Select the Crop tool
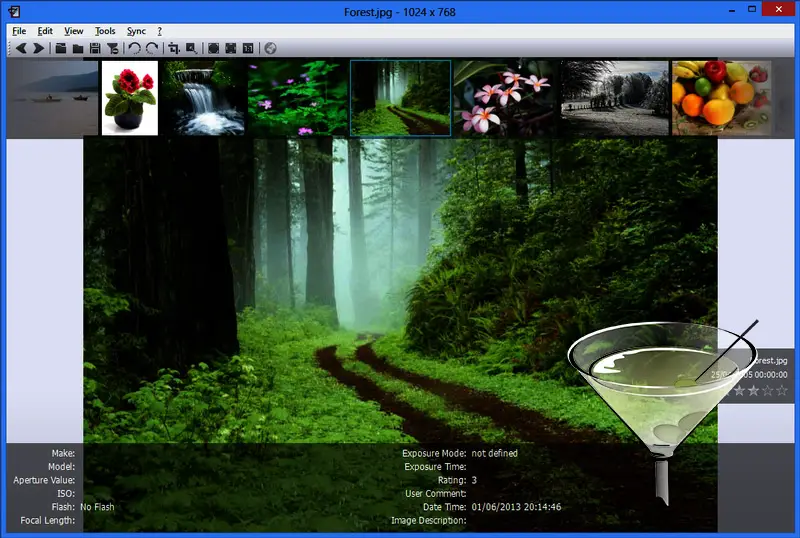The height and width of the screenshot is (538, 800). click(x=174, y=48)
